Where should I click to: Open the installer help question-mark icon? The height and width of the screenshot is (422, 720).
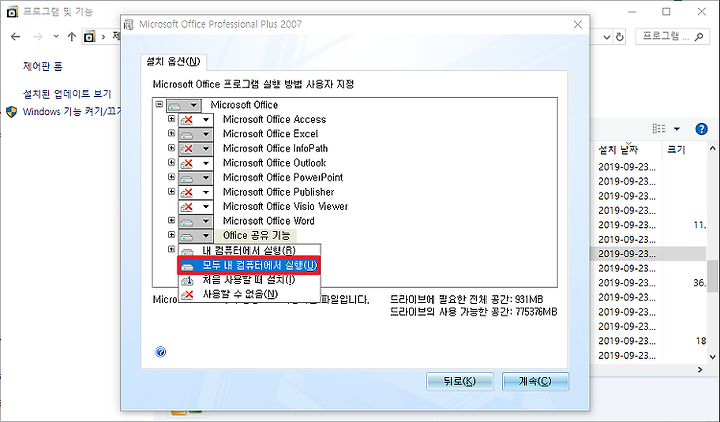click(160, 352)
